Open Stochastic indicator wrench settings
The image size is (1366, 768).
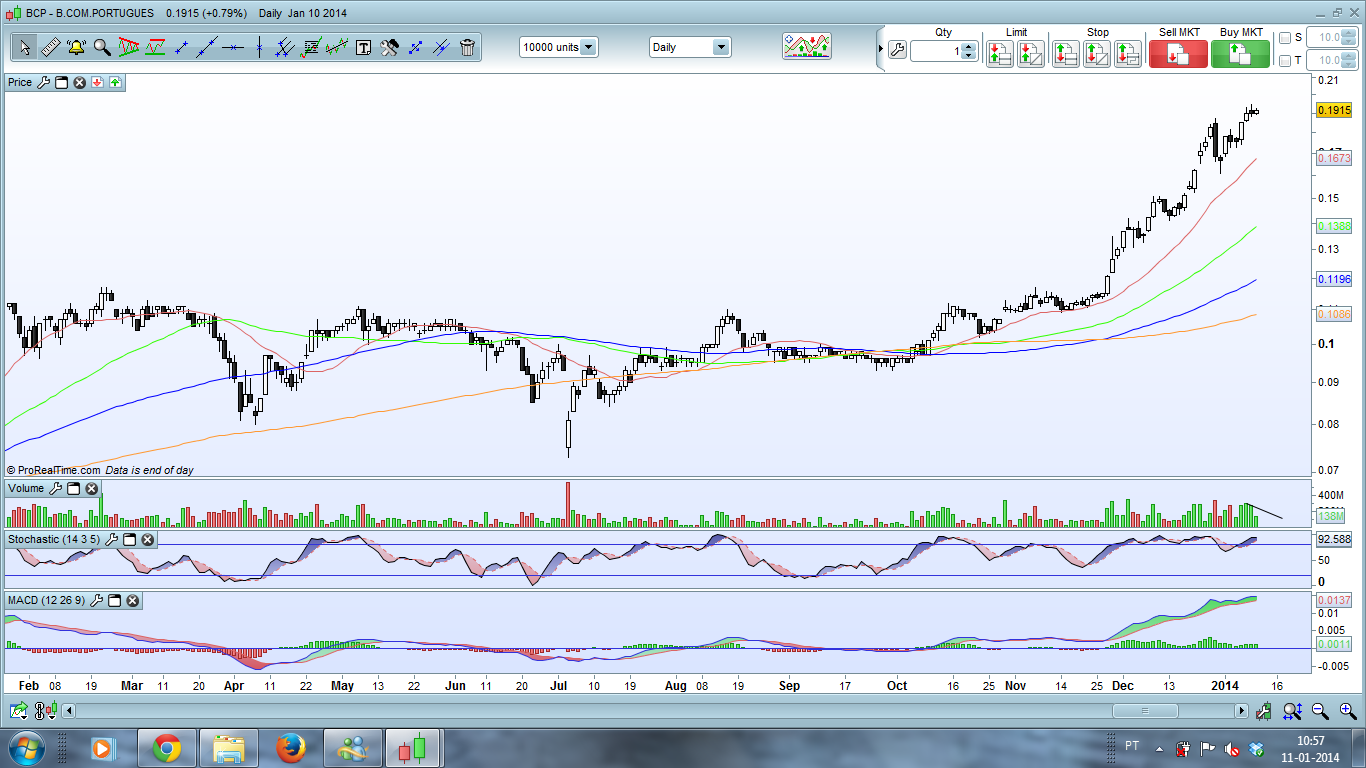tap(111, 539)
